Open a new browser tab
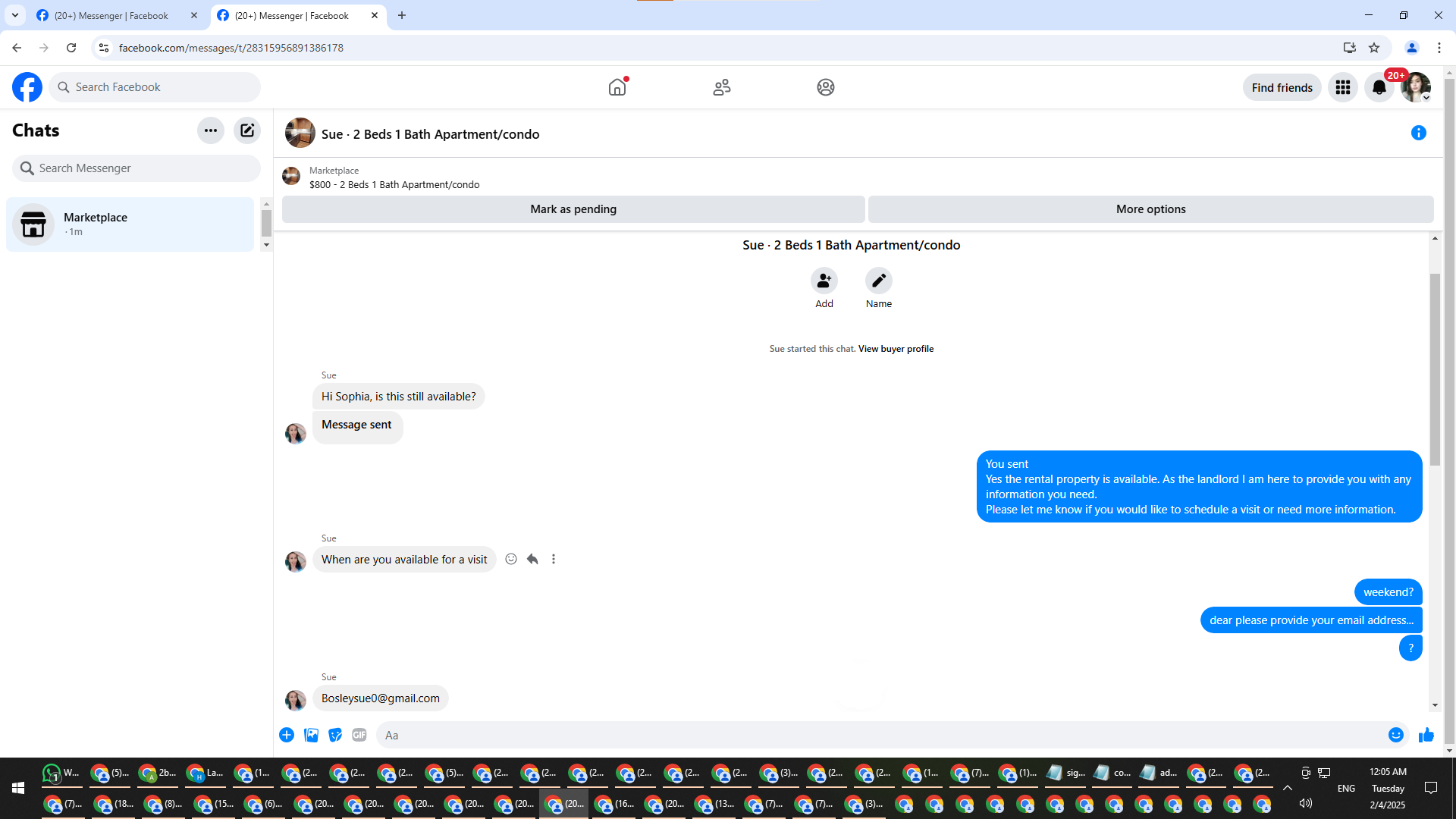Viewport: 1456px width, 819px height. (x=402, y=15)
